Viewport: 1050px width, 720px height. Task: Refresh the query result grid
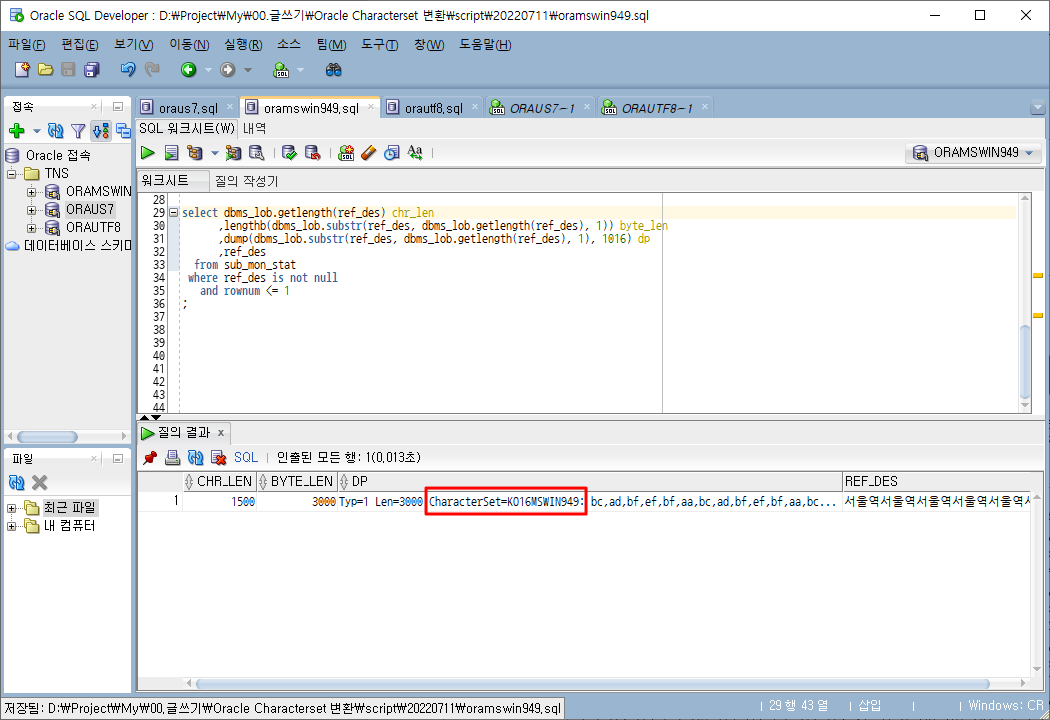(x=196, y=457)
